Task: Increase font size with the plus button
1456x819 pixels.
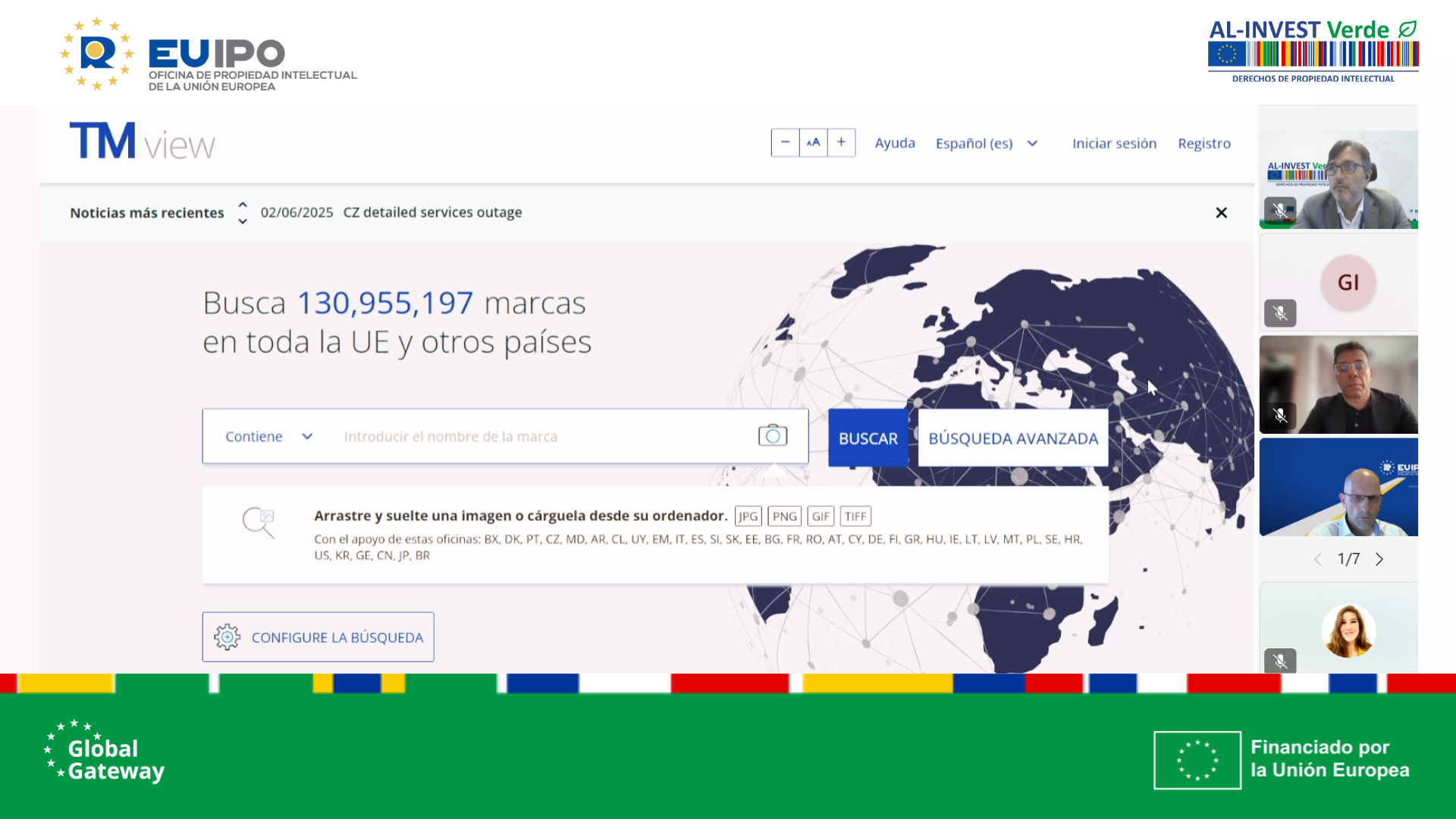Action: pyautogui.click(x=841, y=143)
